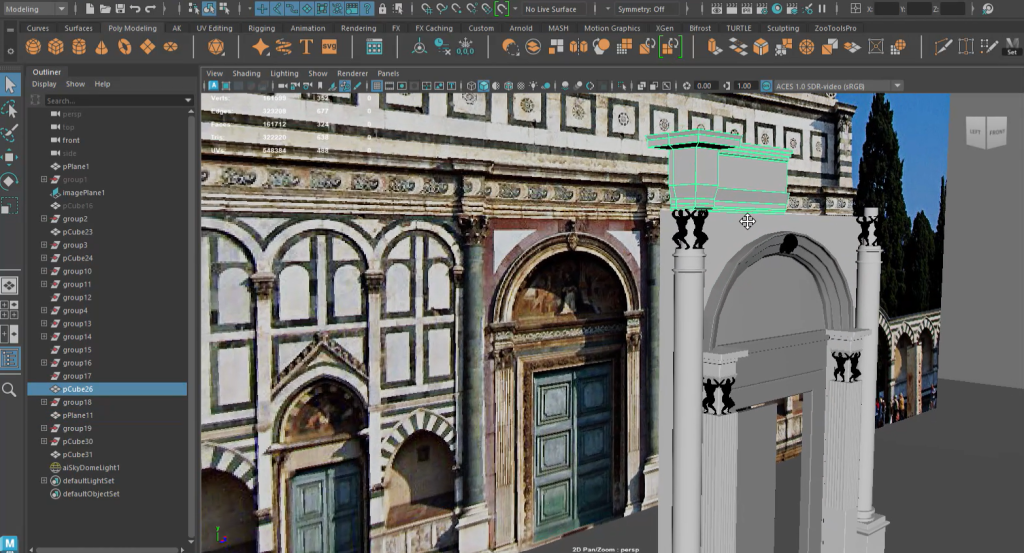Create a polygon torus from the shelf
This screenshot has width=1024, height=553.
[125, 47]
